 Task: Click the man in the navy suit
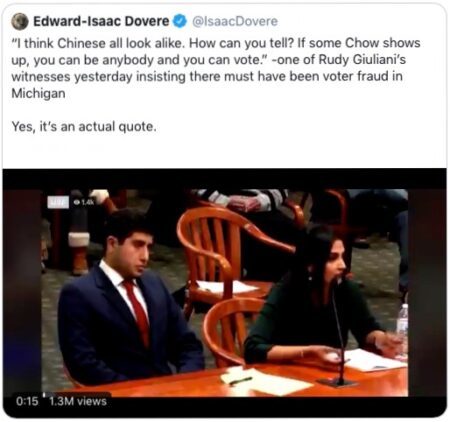coord(130,300)
